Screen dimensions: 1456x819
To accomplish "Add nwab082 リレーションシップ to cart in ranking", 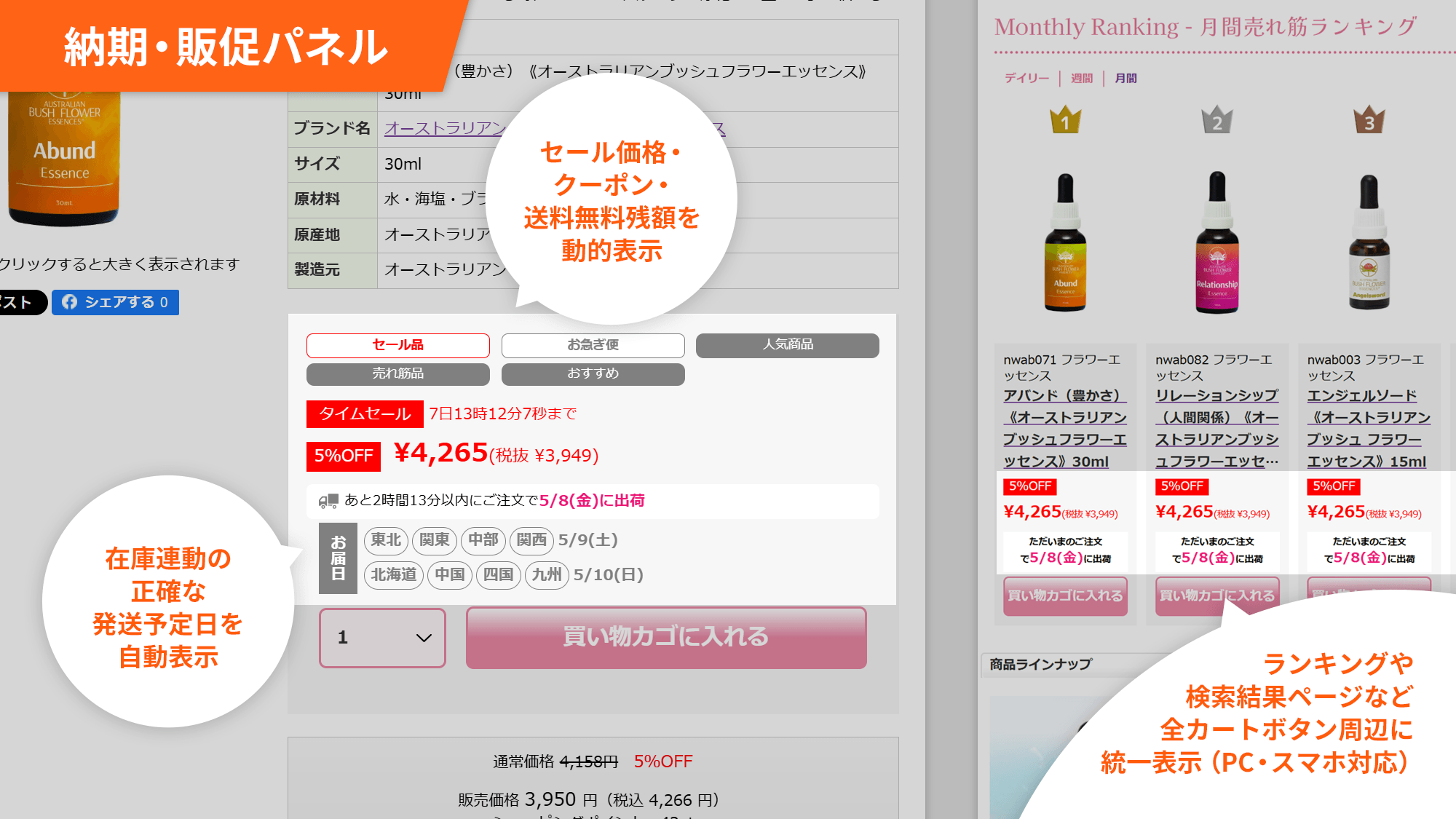I will click(1217, 596).
